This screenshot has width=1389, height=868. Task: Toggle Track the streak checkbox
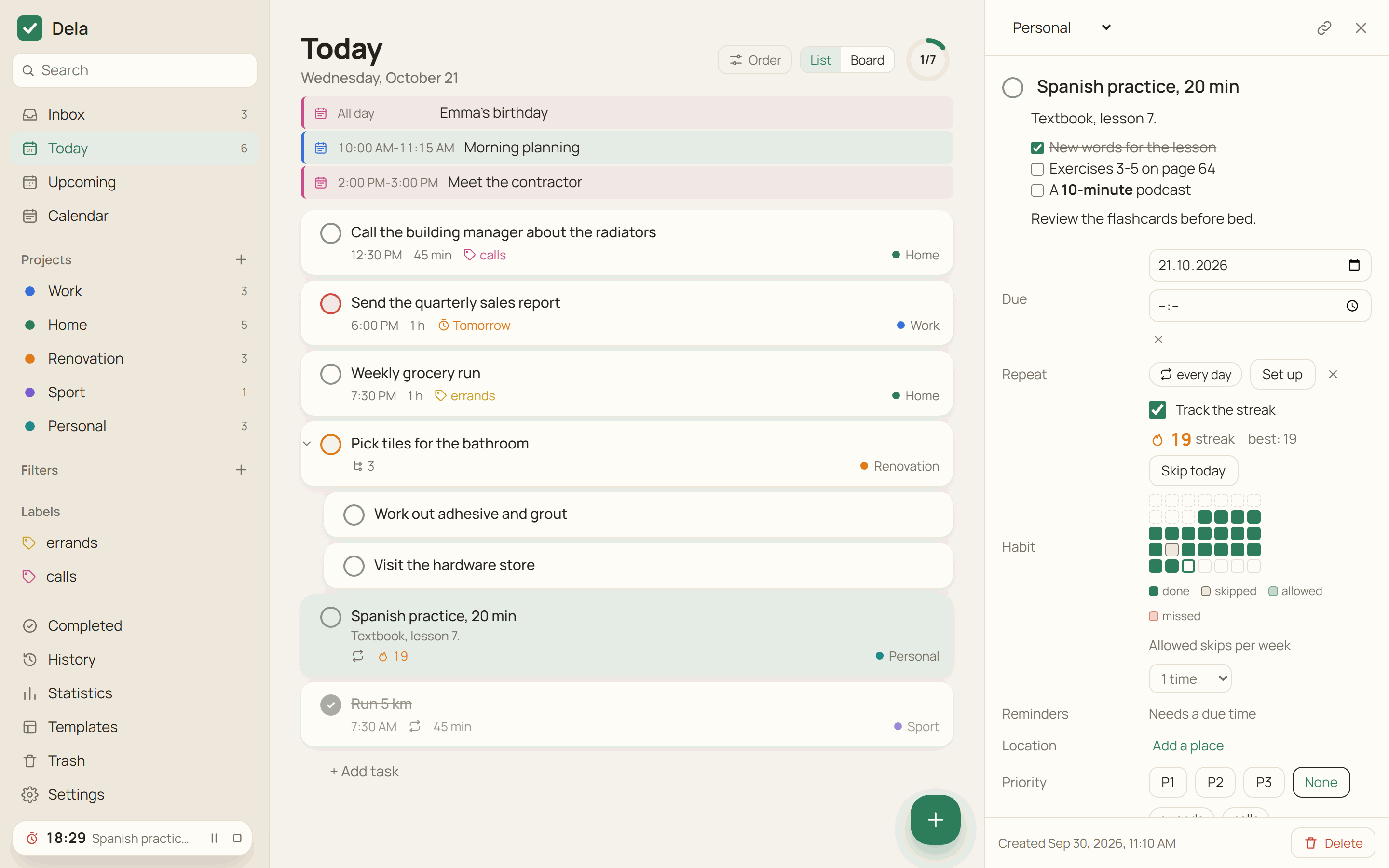pos(1157,410)
